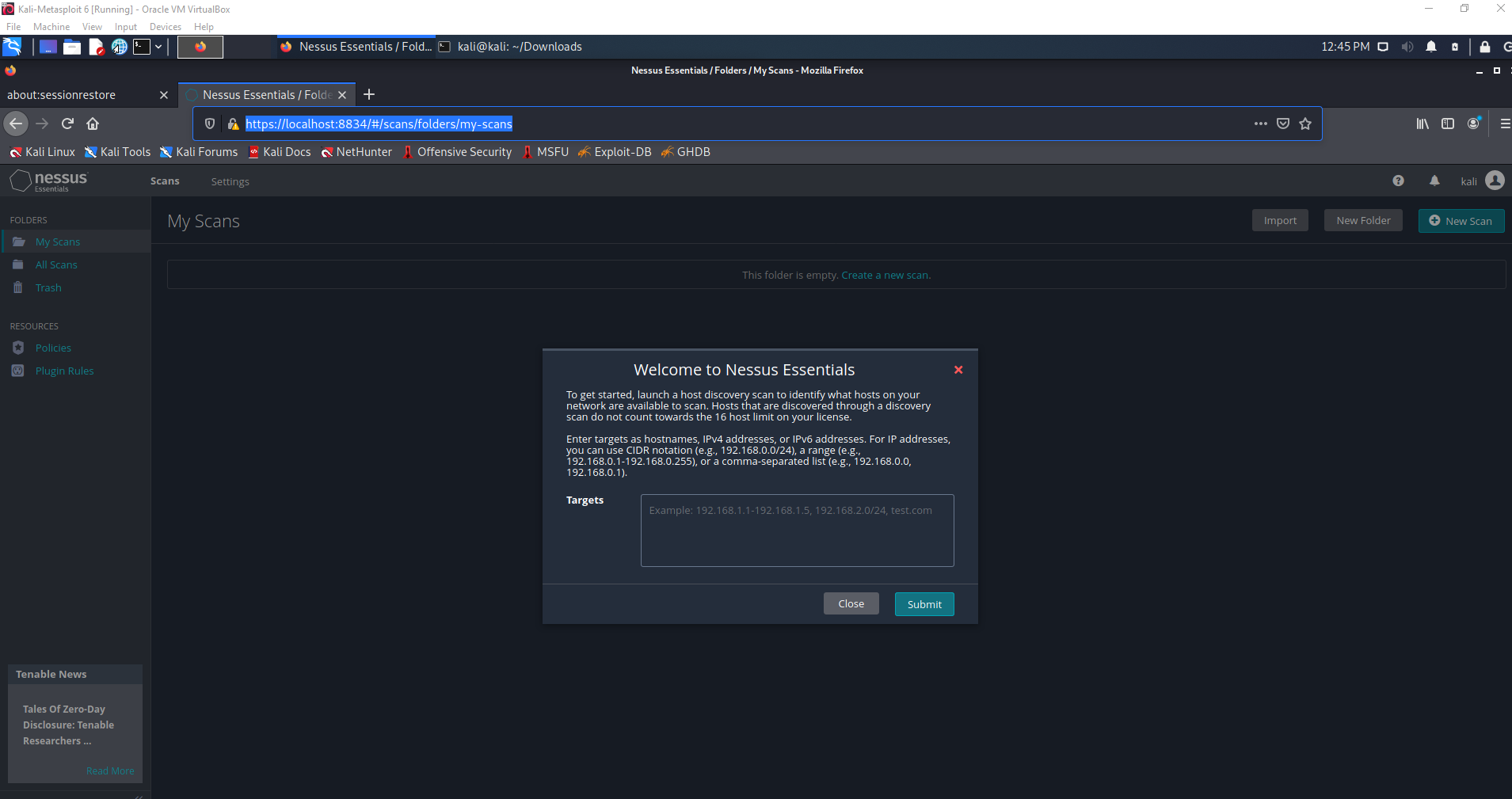Screen dimensions: 1512x799
Task: Open the VirtualBox File menu
Action: [13, 27]
